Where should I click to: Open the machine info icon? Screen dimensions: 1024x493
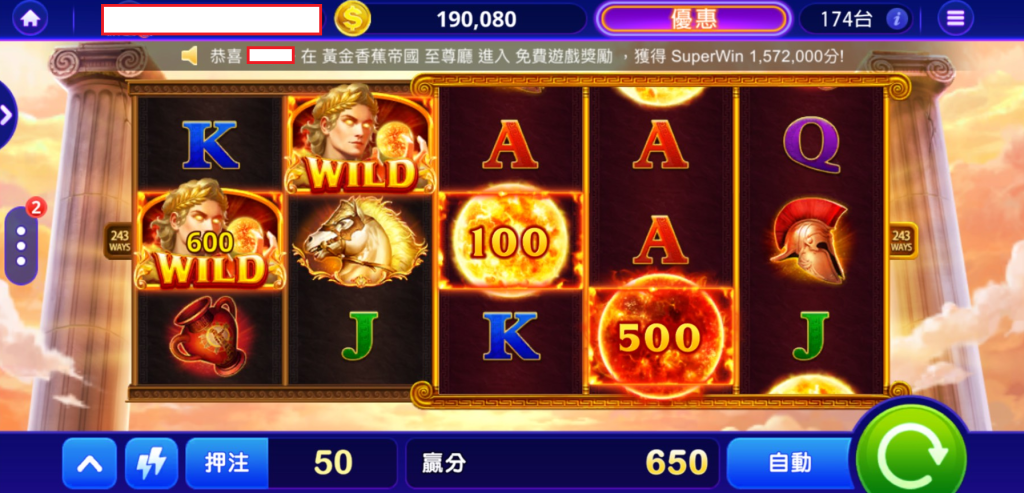898,19
